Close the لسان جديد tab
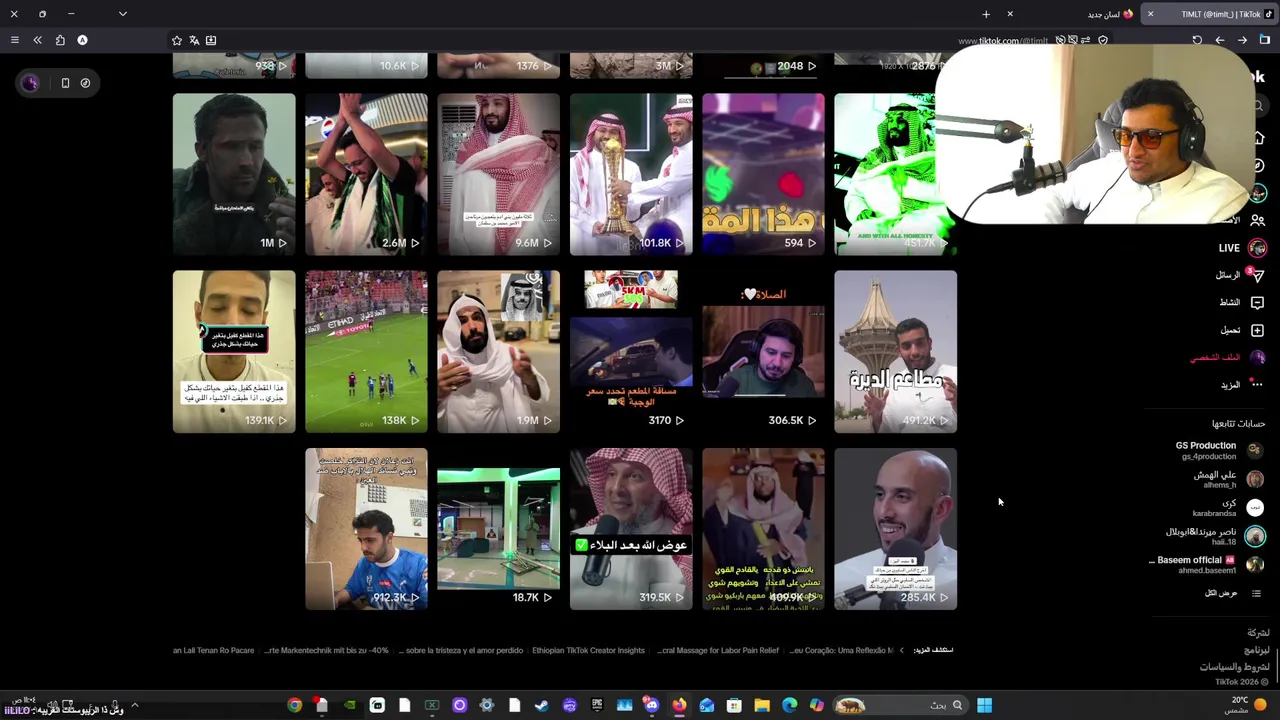Screen dimensions: 1280x720 pyautogui.click(x=1010, y=14)
